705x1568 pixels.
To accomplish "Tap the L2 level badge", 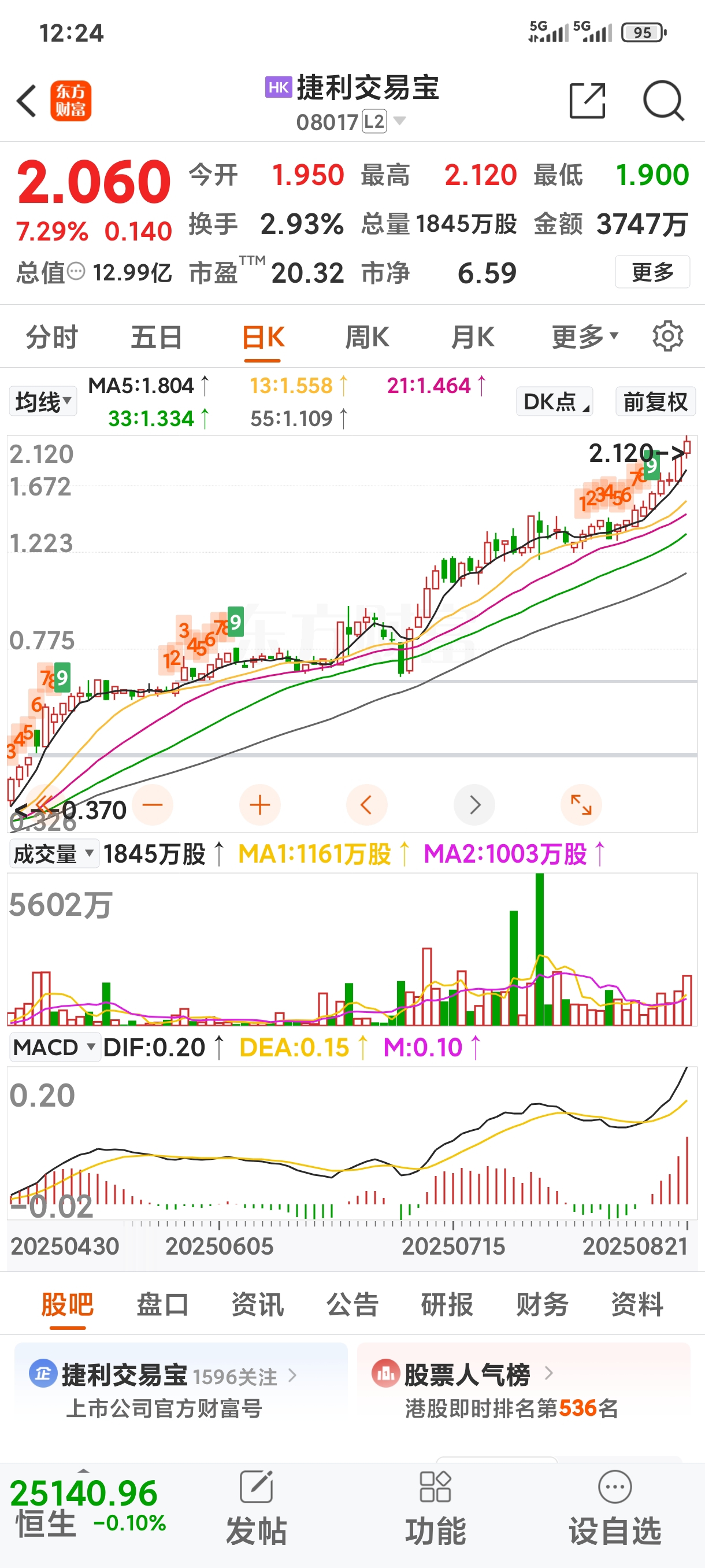I will point(374,122).
